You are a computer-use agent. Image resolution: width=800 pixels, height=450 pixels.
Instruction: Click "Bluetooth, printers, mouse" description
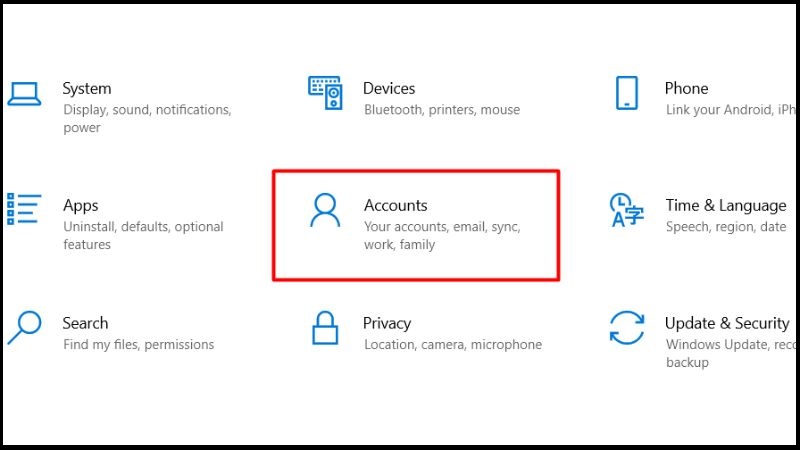point(442,110)
